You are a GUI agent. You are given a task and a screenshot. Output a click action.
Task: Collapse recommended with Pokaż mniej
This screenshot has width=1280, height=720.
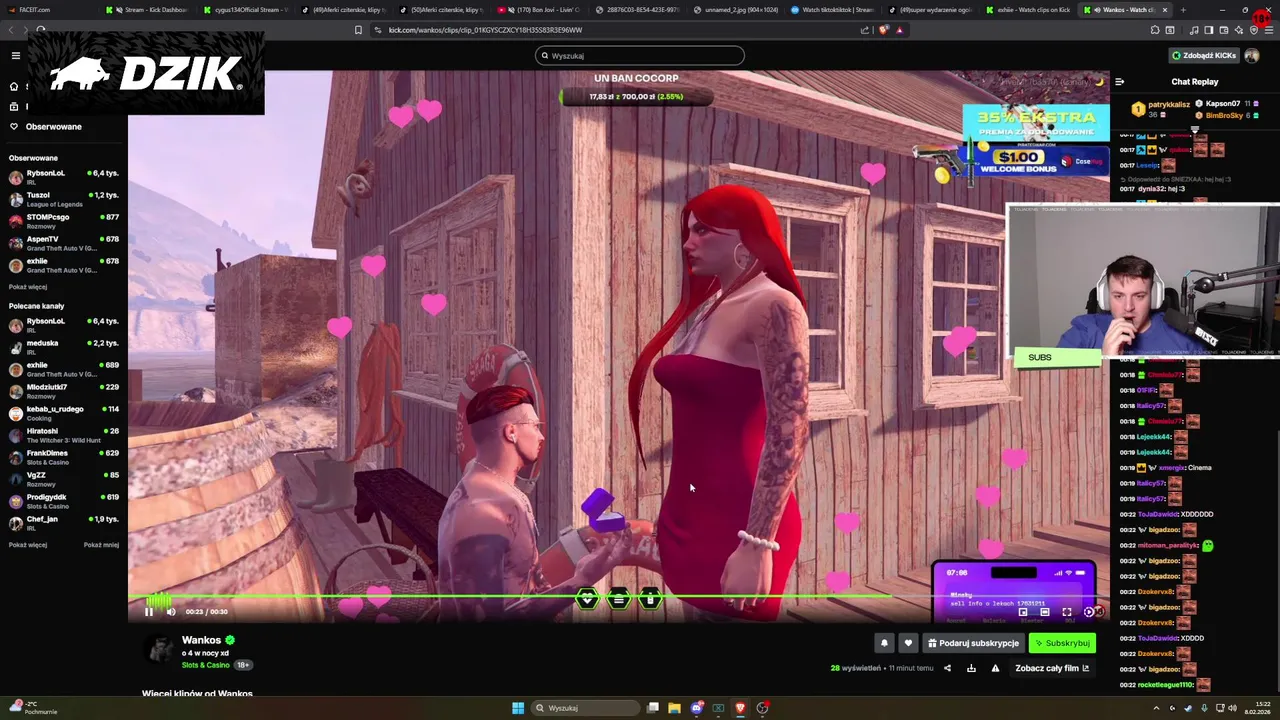point(101,545)
